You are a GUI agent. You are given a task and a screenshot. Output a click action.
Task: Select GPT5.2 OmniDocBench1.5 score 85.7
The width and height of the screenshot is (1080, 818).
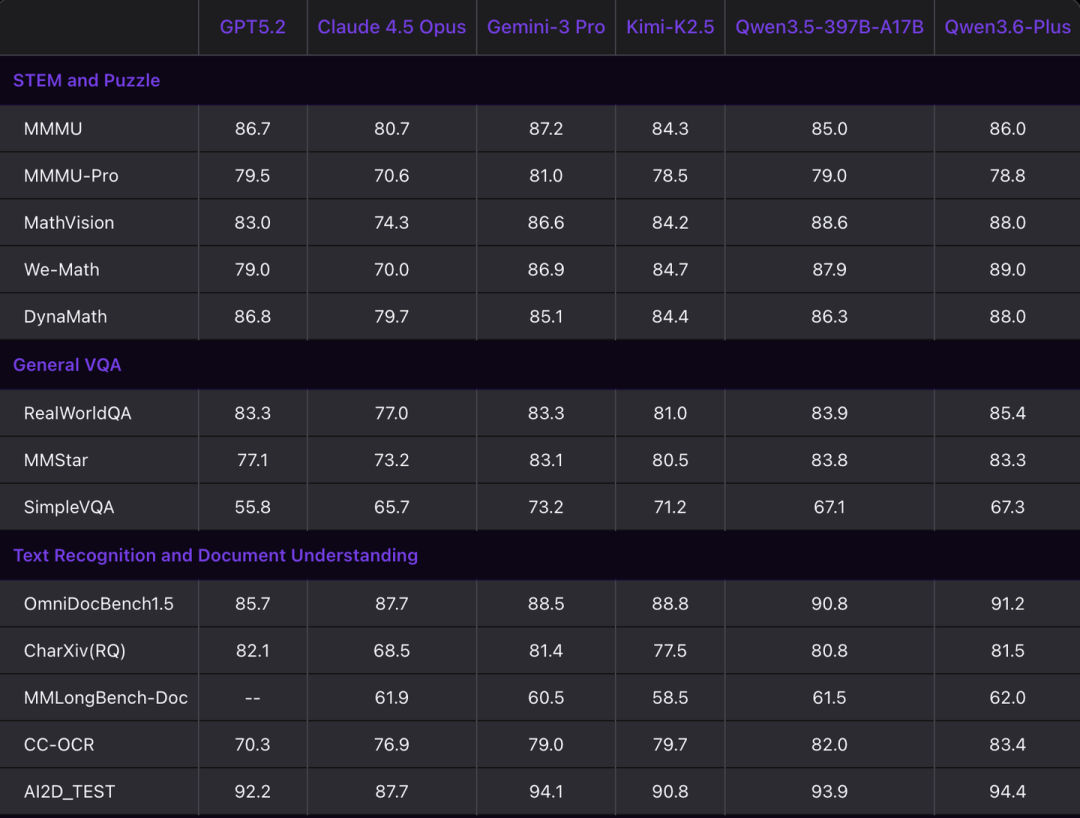[x=252, y=604]
